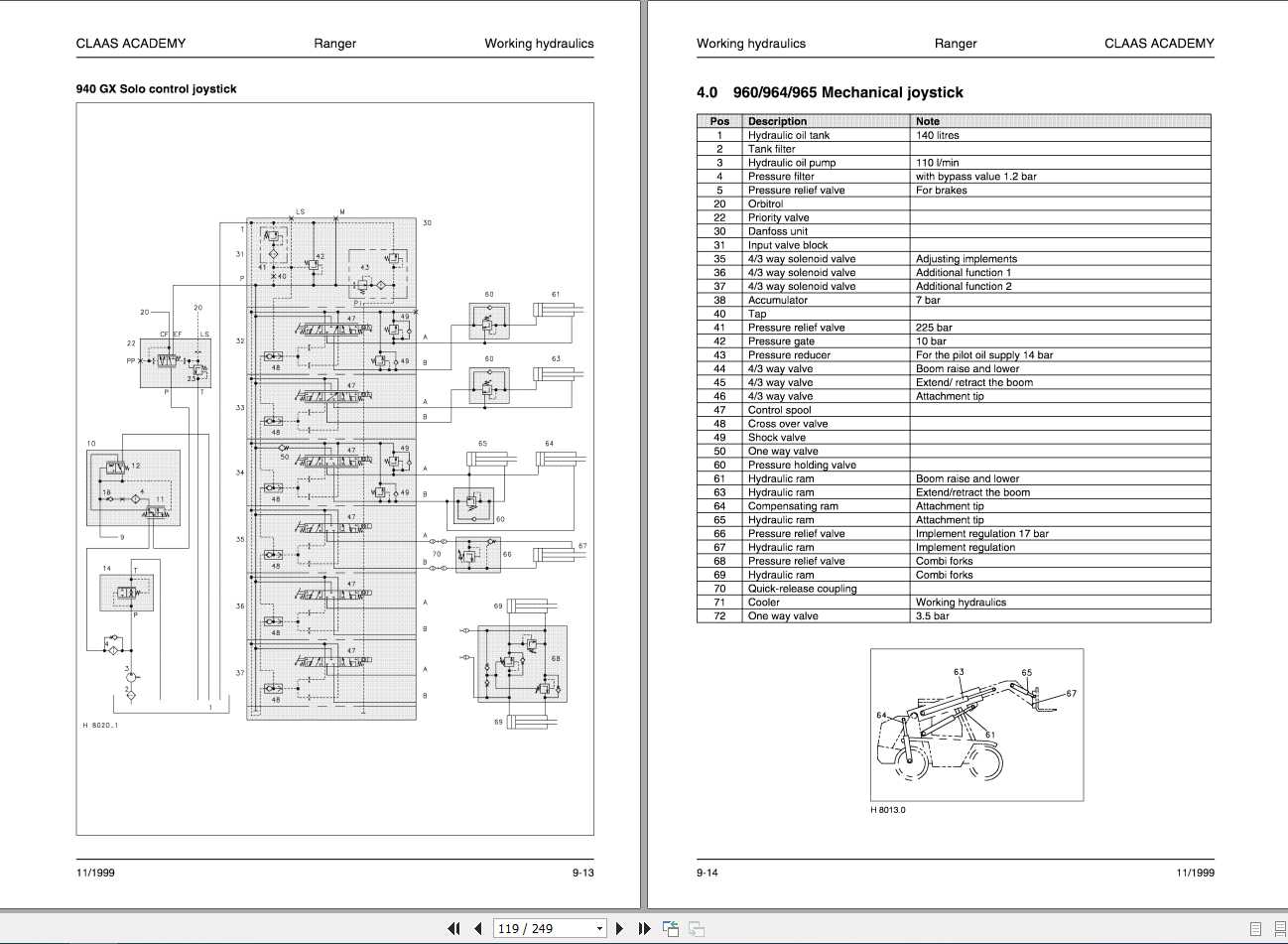Switch to continuous page layout view
This screenshot has width=1288, height=944.
tap(1279, 928)
